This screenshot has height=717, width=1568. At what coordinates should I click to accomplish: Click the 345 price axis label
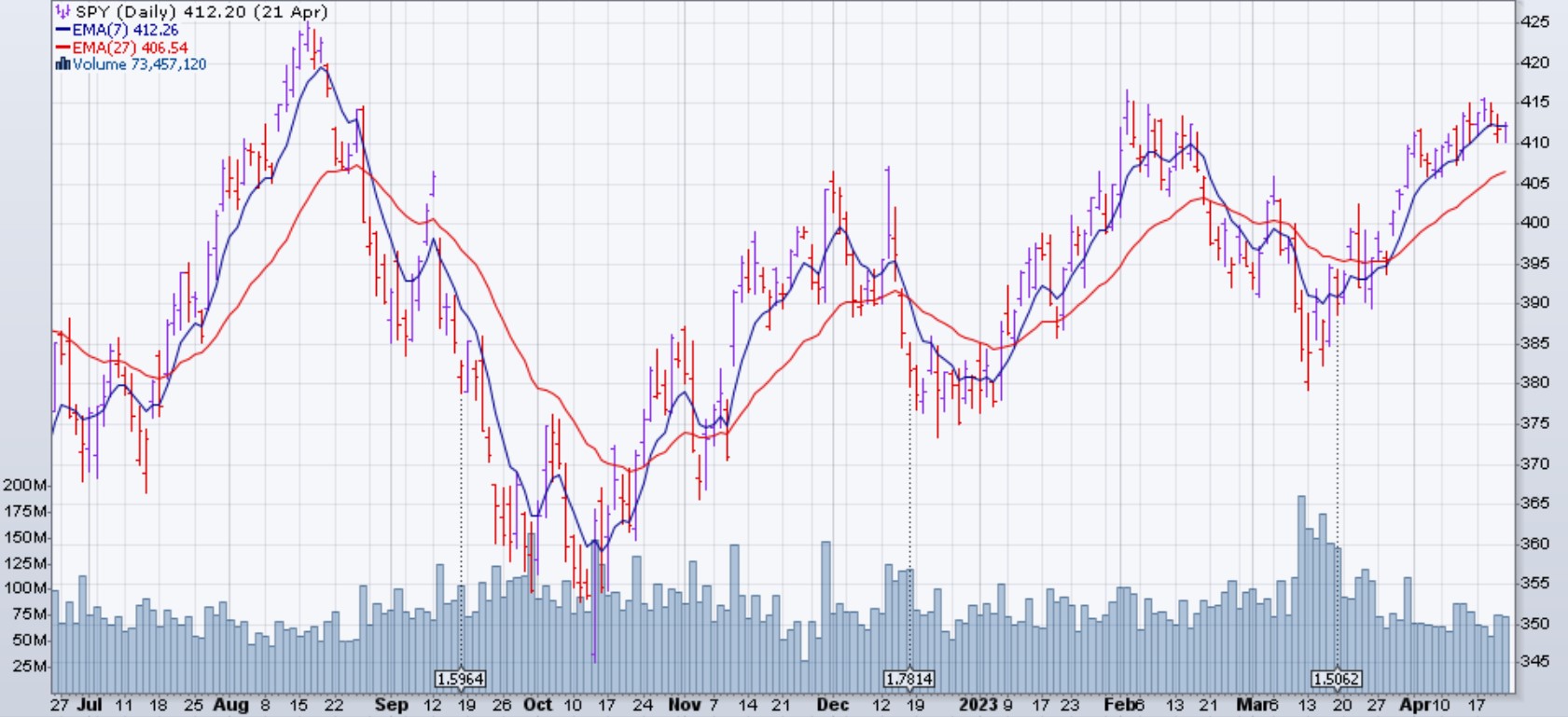(x=1534, y=661)
